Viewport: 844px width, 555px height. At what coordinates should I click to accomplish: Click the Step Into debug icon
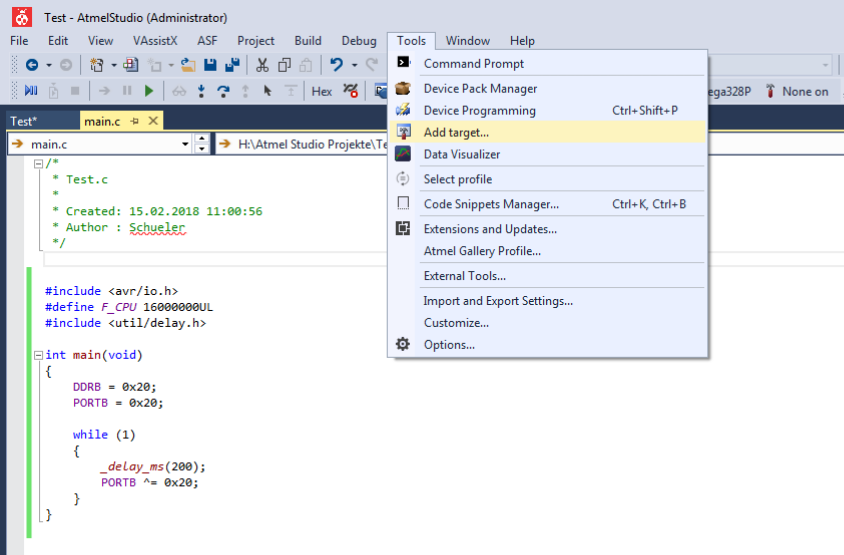point(201,91)
